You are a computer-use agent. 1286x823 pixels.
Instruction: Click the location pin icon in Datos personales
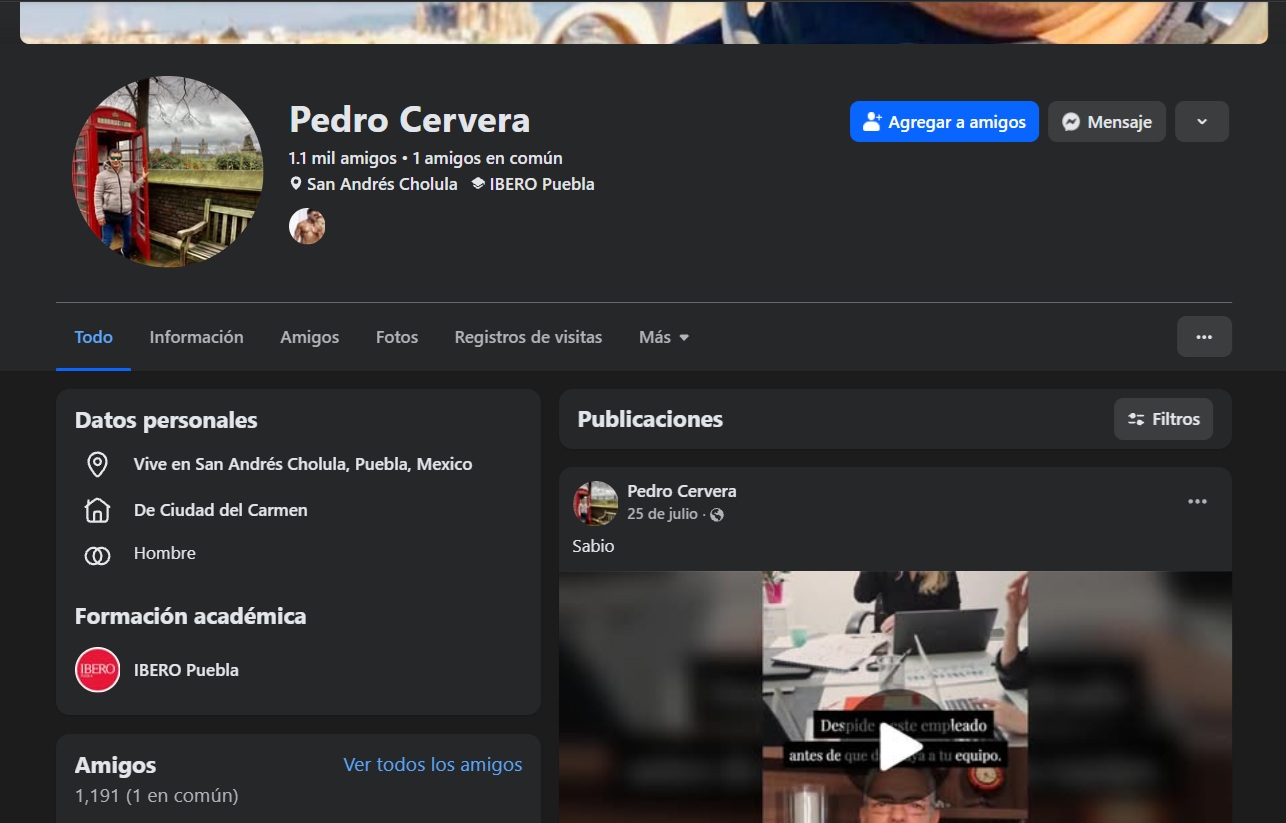(97, 465)
